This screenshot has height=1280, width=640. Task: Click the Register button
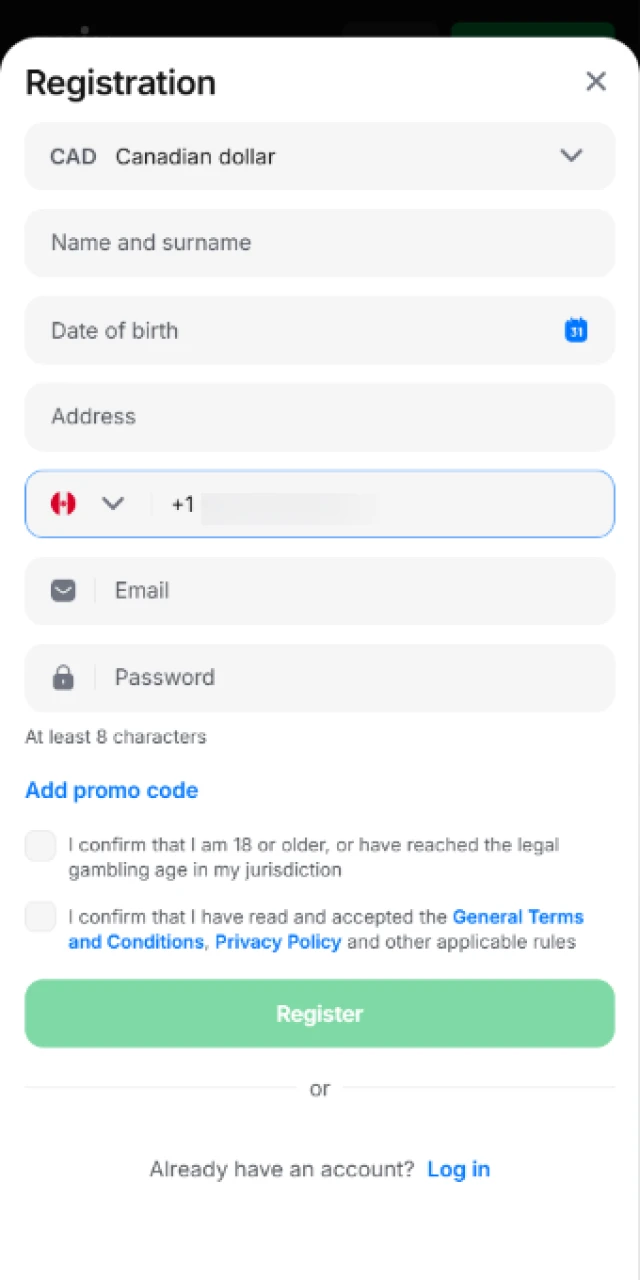pyautogui.click(x=320, y=1013)
